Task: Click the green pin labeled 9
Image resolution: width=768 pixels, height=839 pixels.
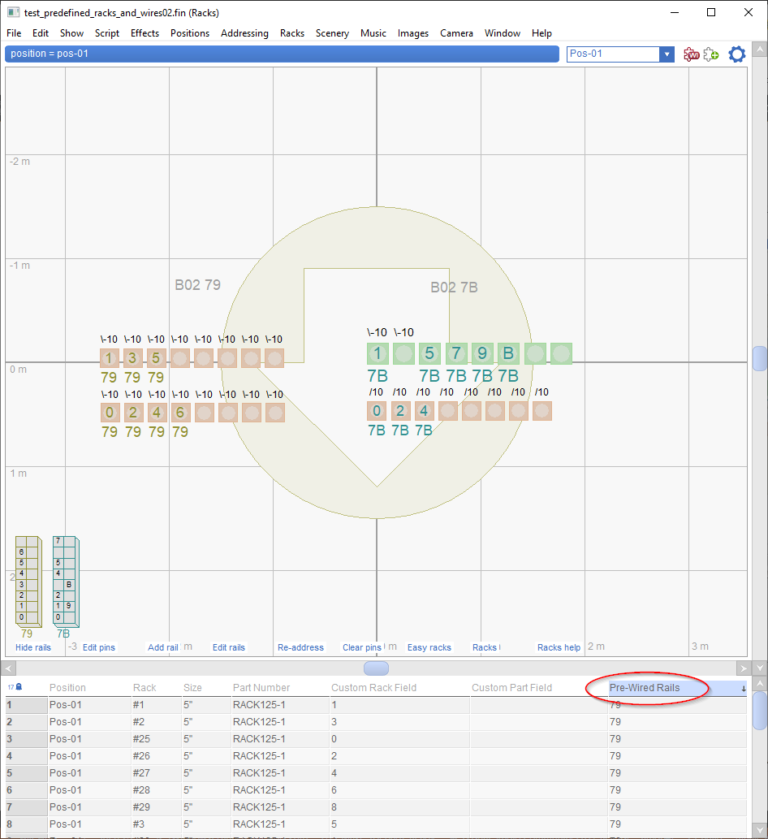Action: [482, 353]
